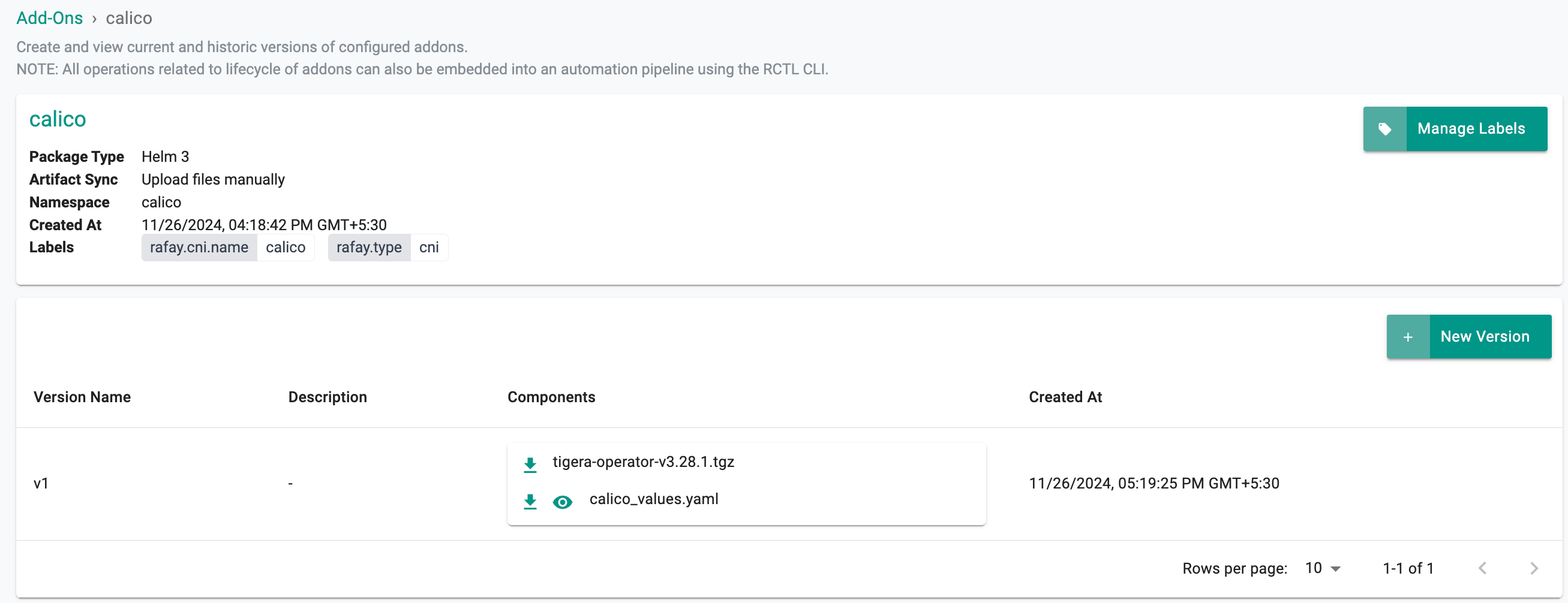
Task: View calico_values.yaml with the eye icon
Action: [x=563, y=502]
